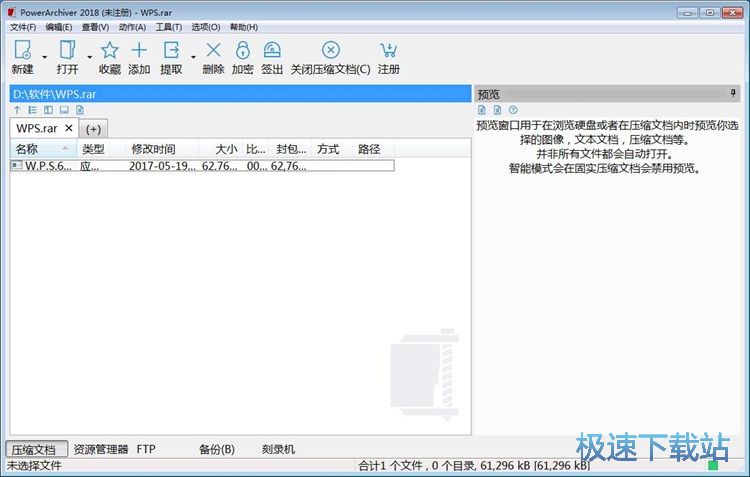Click the 合计1 个文件 status bar text
Screen dimensions: 750x477
pos(474,466)
